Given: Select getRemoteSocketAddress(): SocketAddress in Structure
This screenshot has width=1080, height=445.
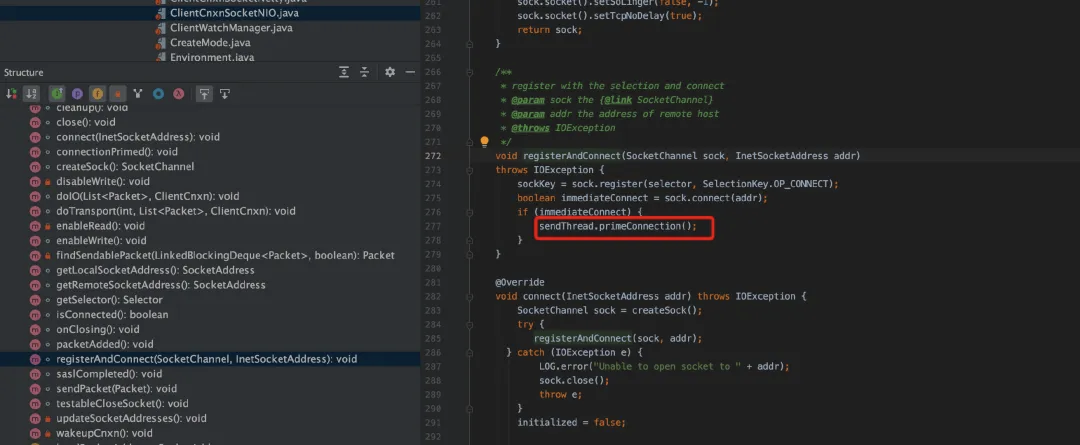Looking at the screenshot, I should pyautogui.click(x=160, y=285).
